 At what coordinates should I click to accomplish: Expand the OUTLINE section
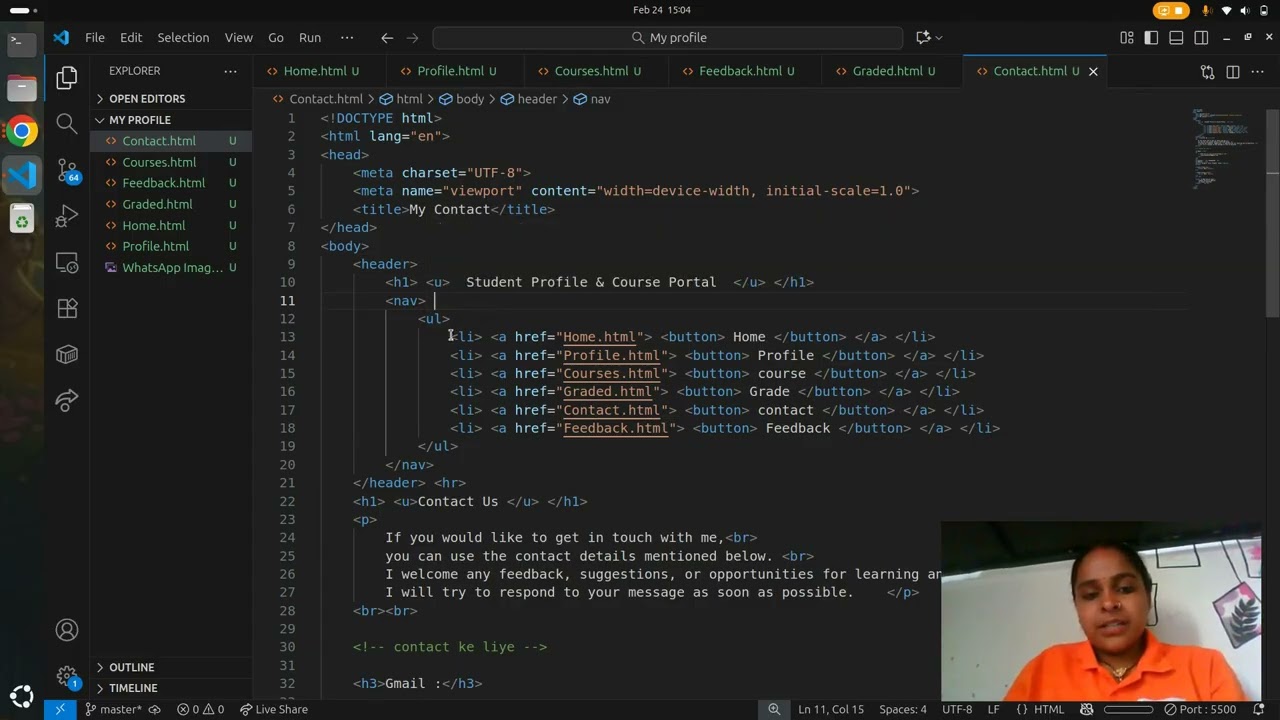pos(131,667)
